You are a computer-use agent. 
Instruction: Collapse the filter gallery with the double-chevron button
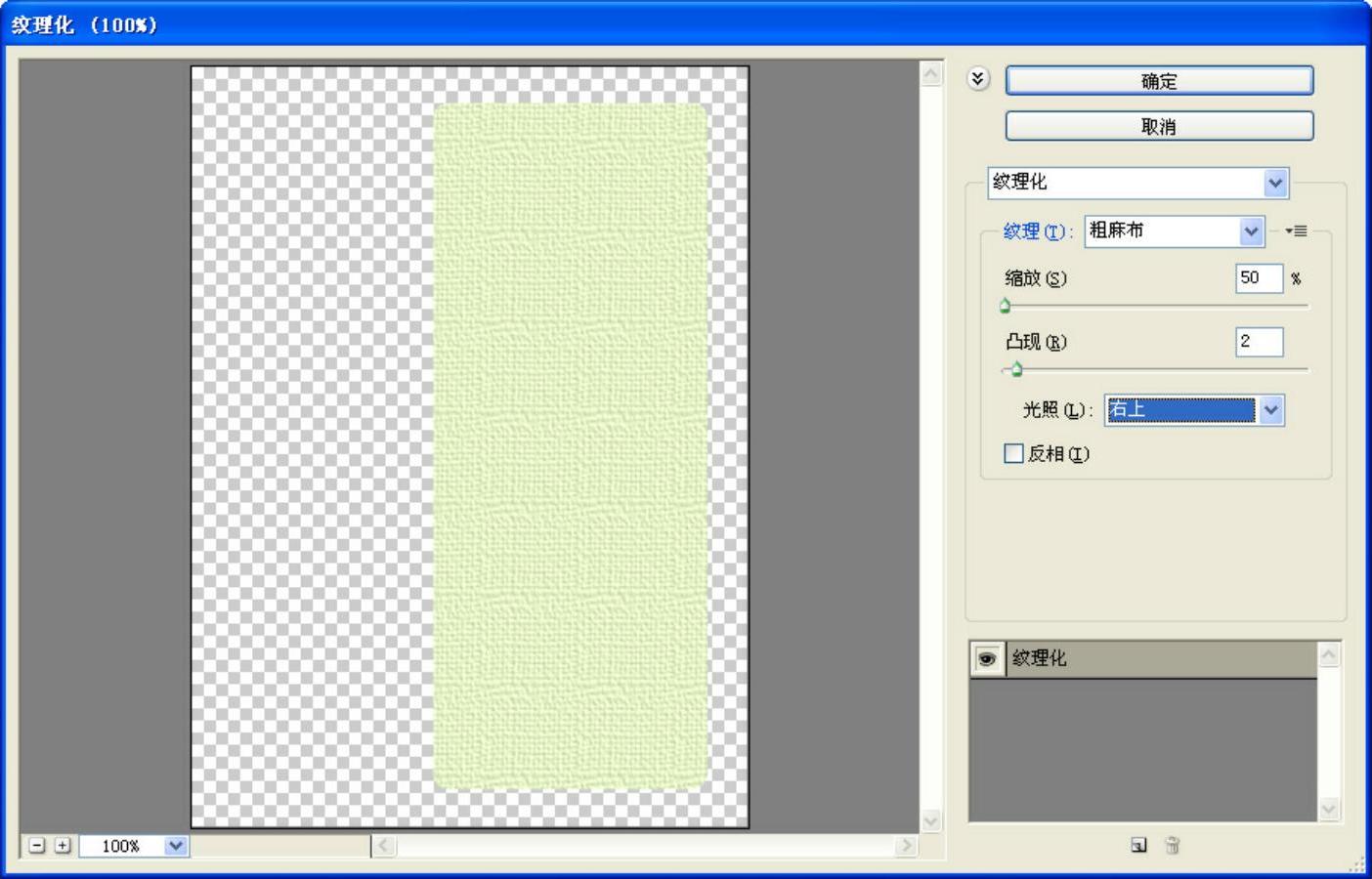tap(978, 79)
